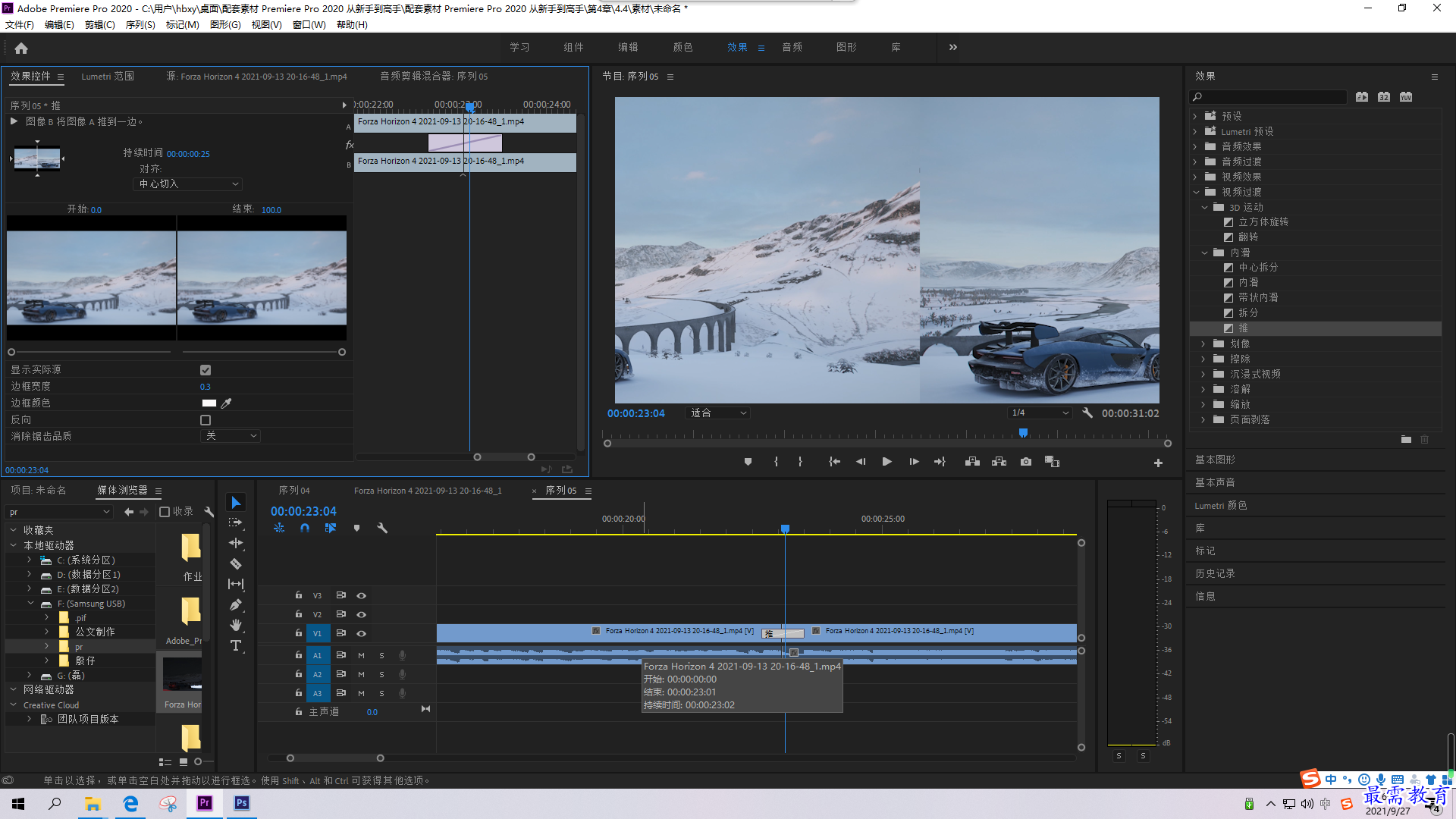Click the start preview slider handle
The height and width of the screenshot is (819, 1456).
[x=11, y=352]
